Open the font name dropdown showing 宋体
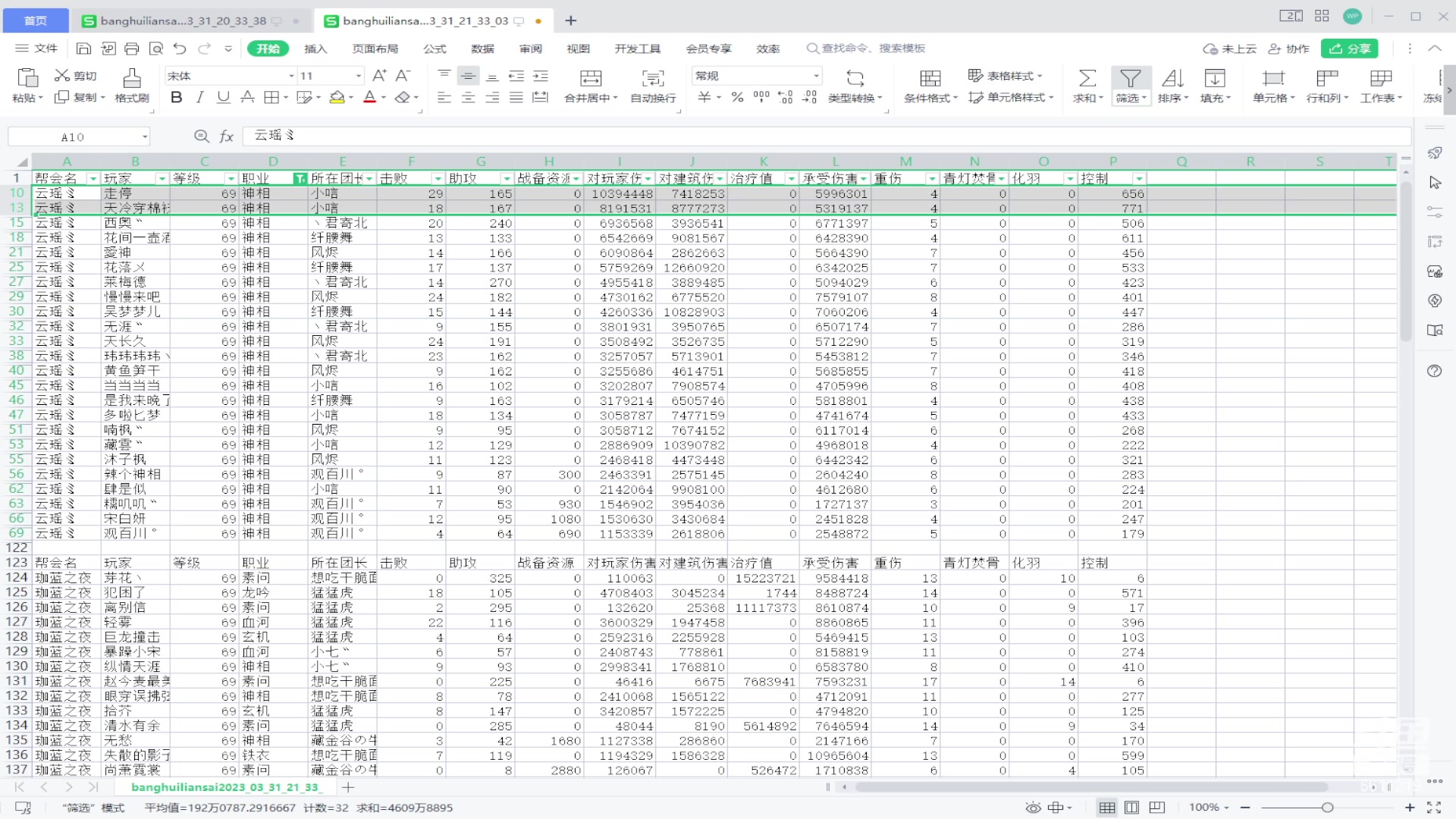Screen dimensions: 1456x819 tap(291, 76)
